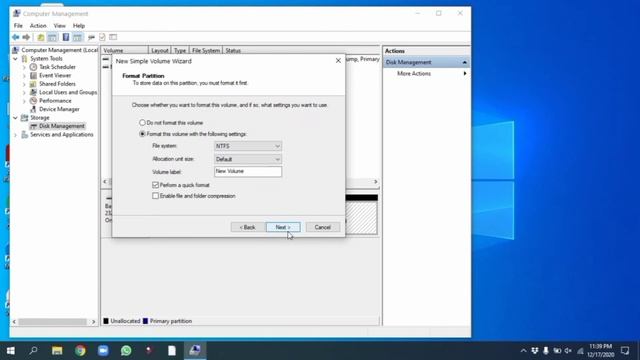Viewport: 640px width, 360px height.
Task: Collapse the Storage tree node
Action: coord(16,118)
